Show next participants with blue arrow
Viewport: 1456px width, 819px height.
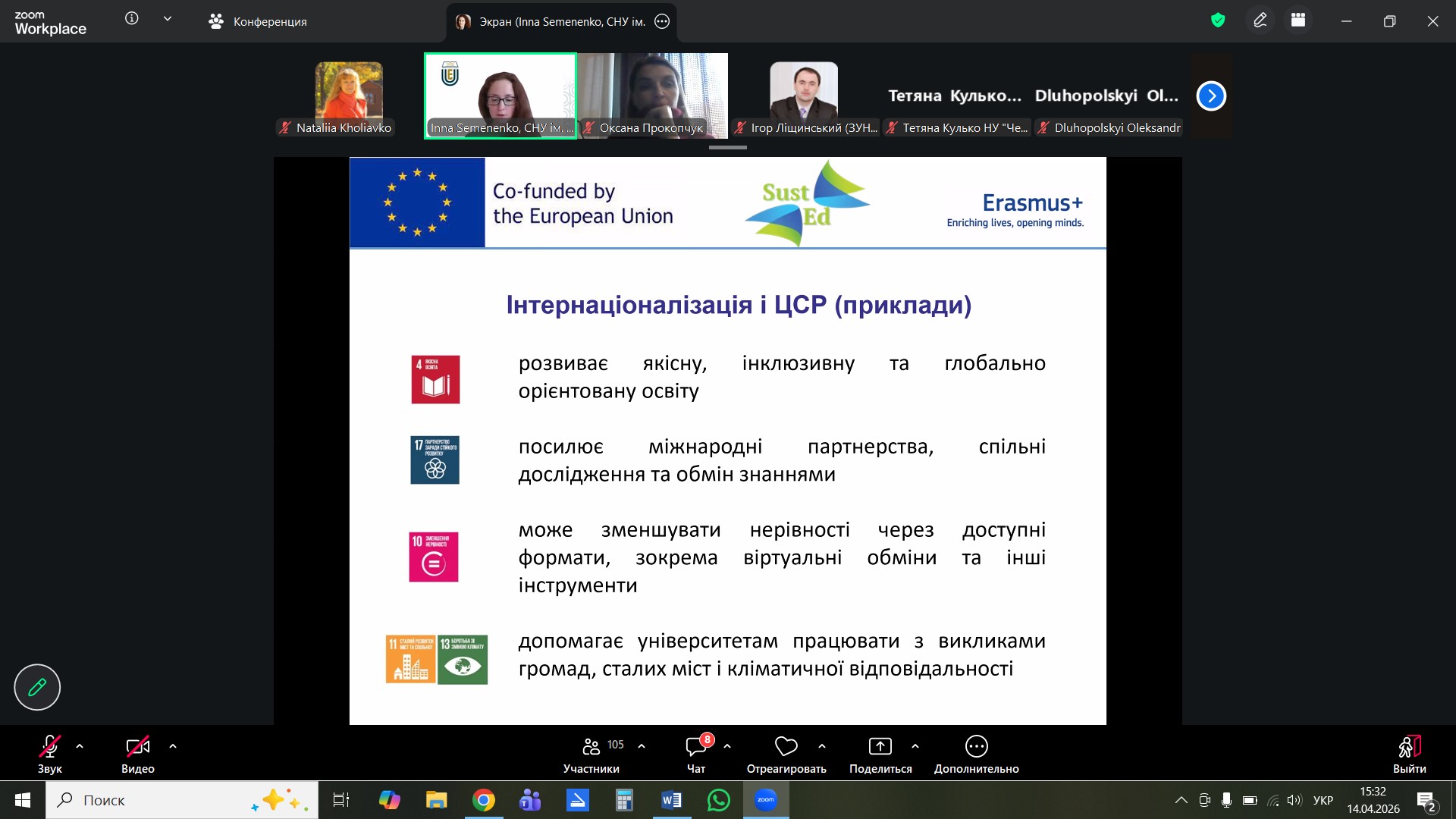click(x=1211, y=96)
